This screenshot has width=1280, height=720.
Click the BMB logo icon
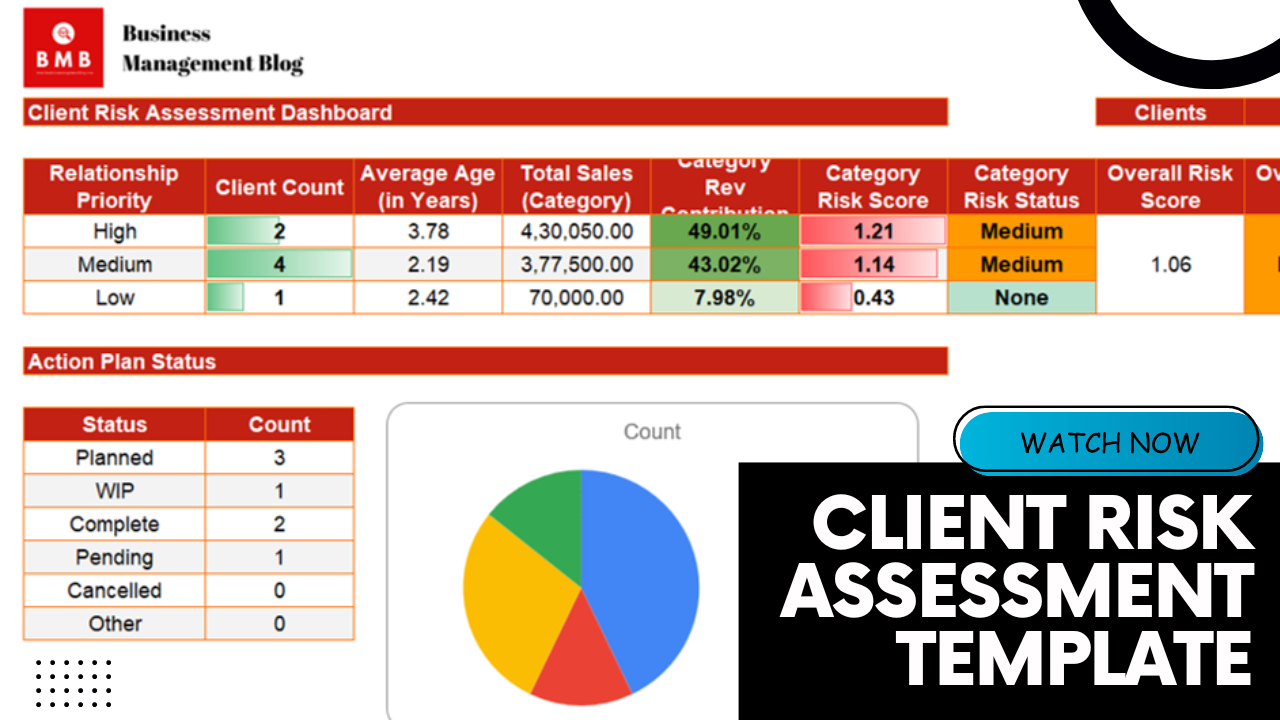tap(63, 47)
